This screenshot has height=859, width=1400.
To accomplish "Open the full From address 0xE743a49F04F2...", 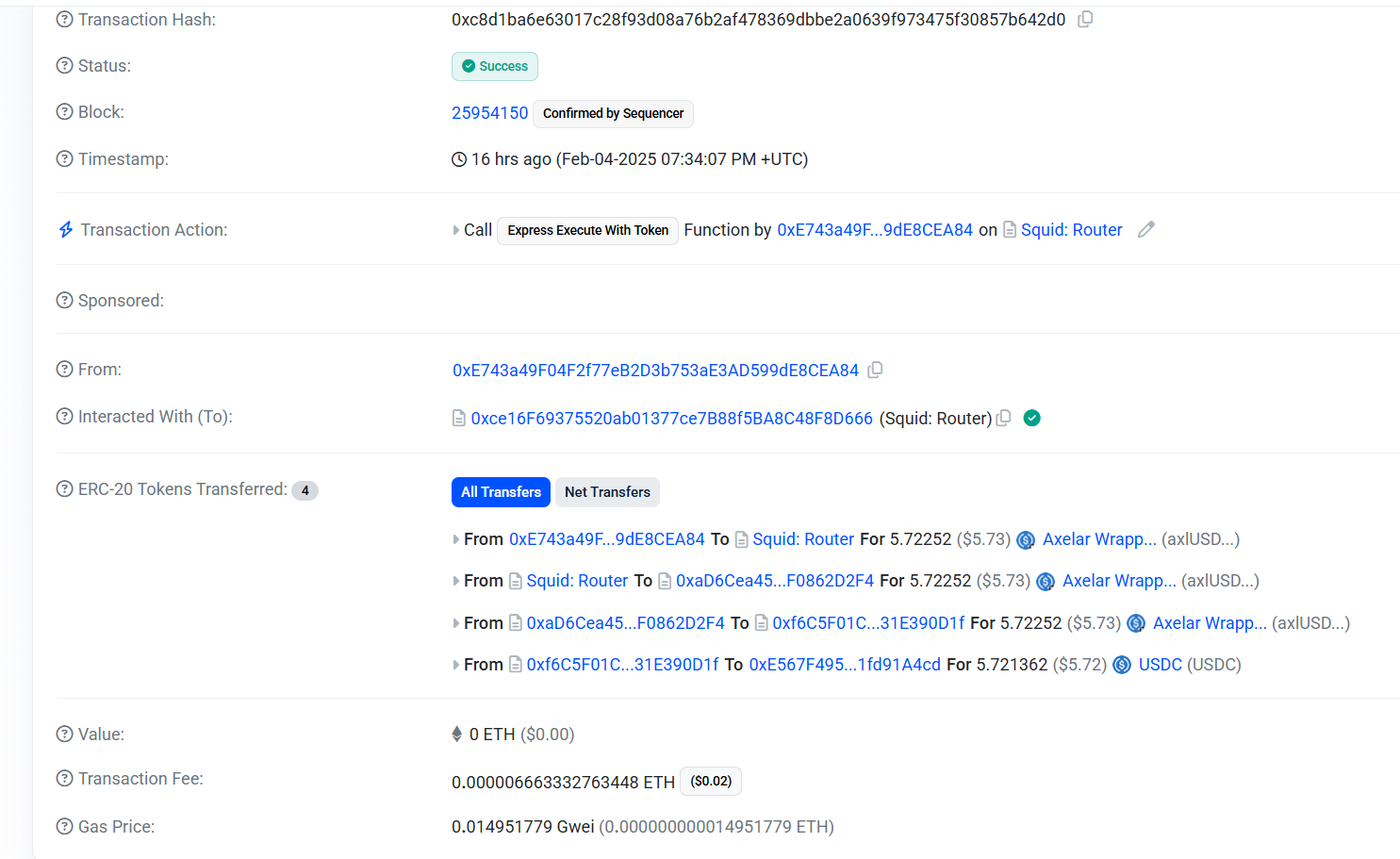I will tap(655, 371).
